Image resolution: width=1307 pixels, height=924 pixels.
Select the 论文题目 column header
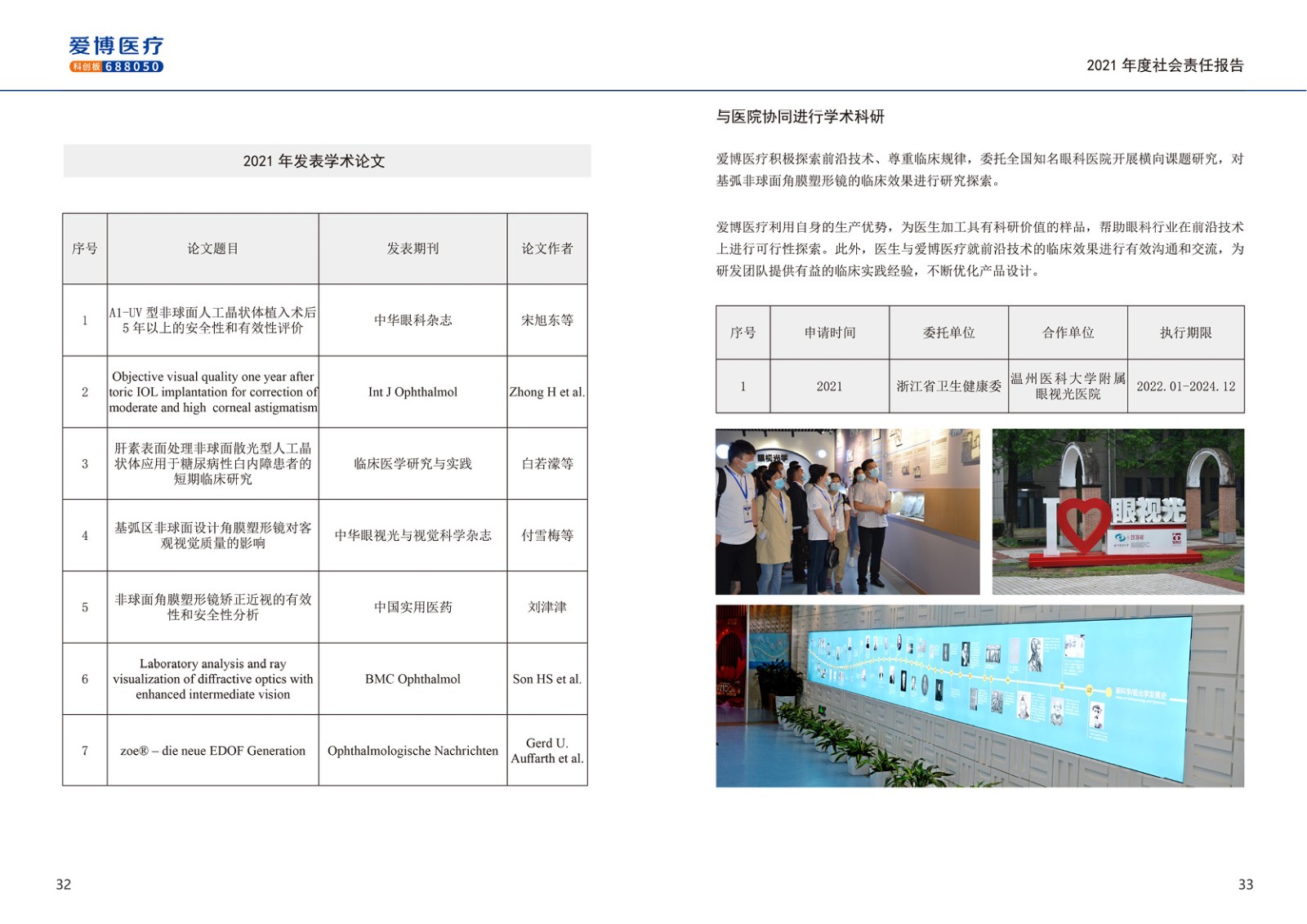(213, 249)
